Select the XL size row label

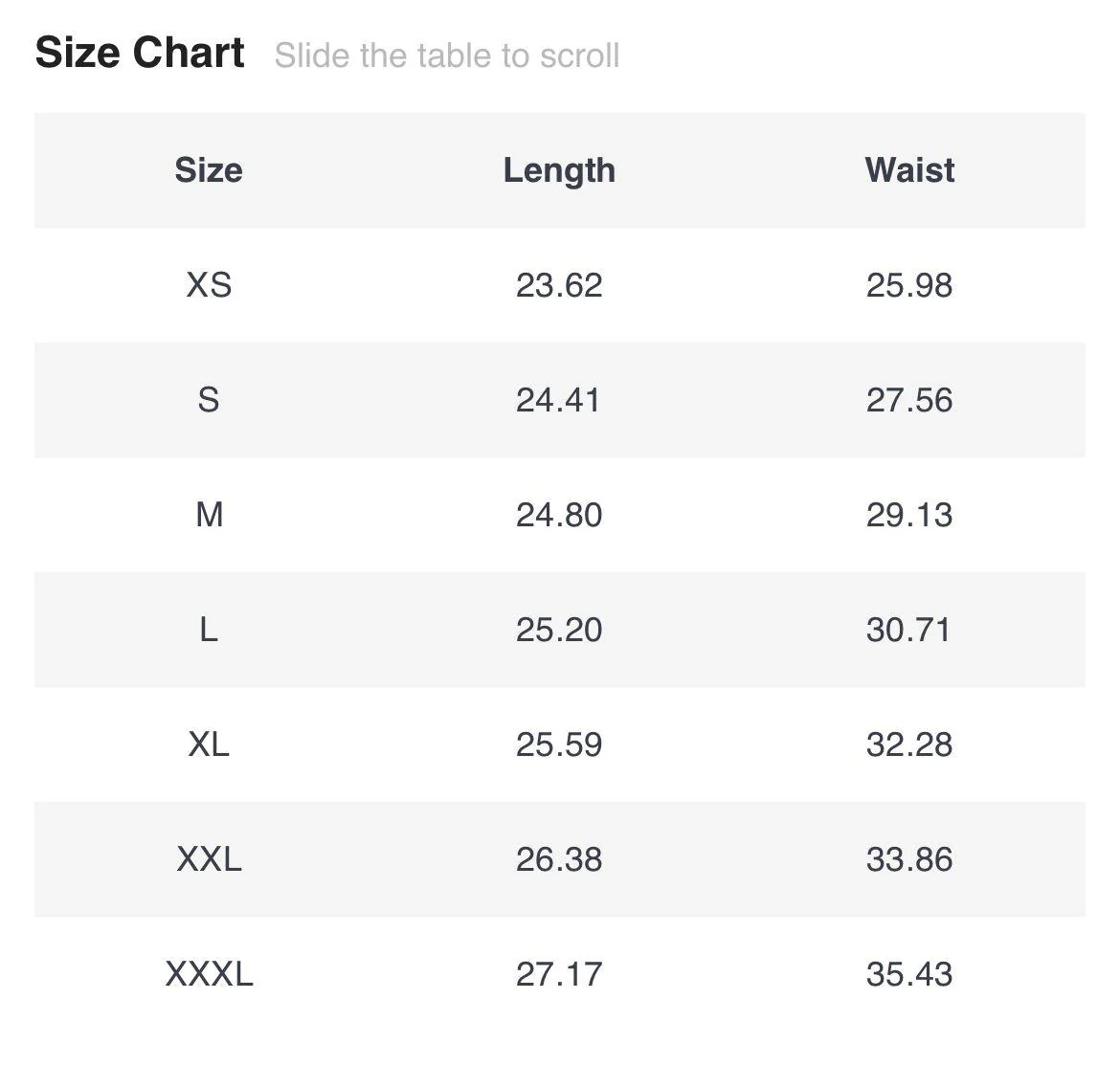209,744
